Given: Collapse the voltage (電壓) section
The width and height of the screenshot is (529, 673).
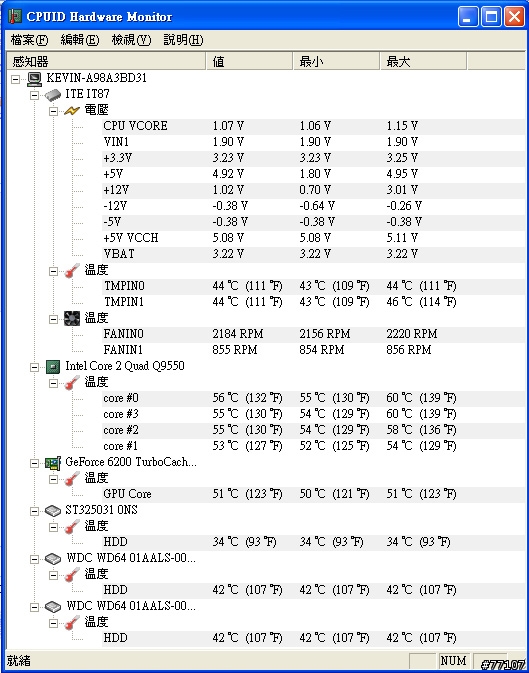Looking at the screenshot, I should [53, 111].
